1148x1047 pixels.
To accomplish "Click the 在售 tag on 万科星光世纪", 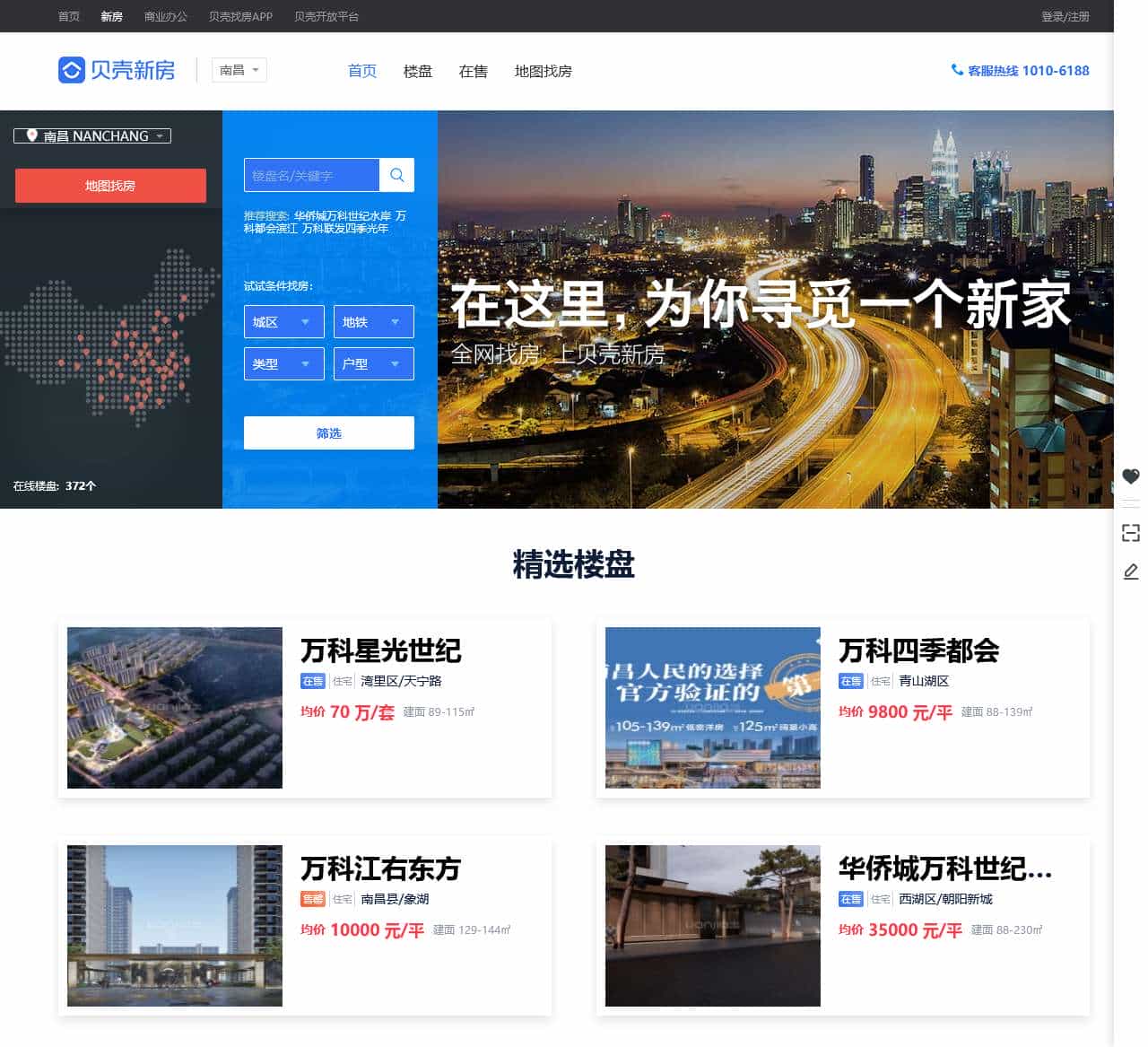I will coord(313,681).
